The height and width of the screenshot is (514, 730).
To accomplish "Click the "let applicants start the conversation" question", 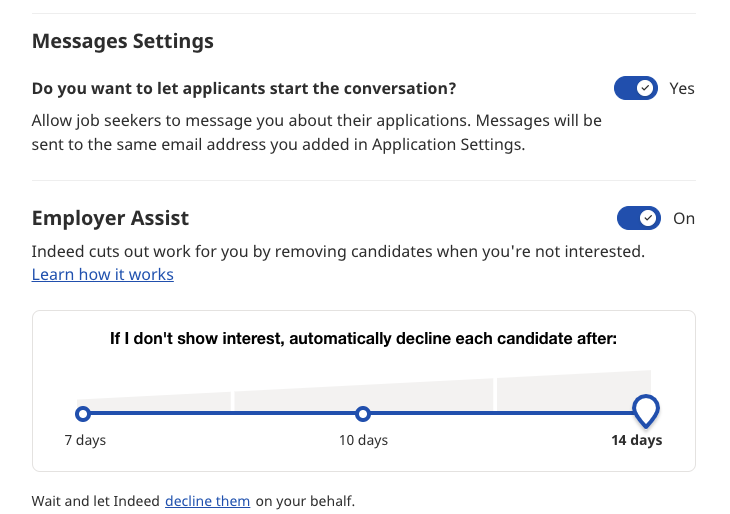I will pyautogui.click(x=244, y=88).
